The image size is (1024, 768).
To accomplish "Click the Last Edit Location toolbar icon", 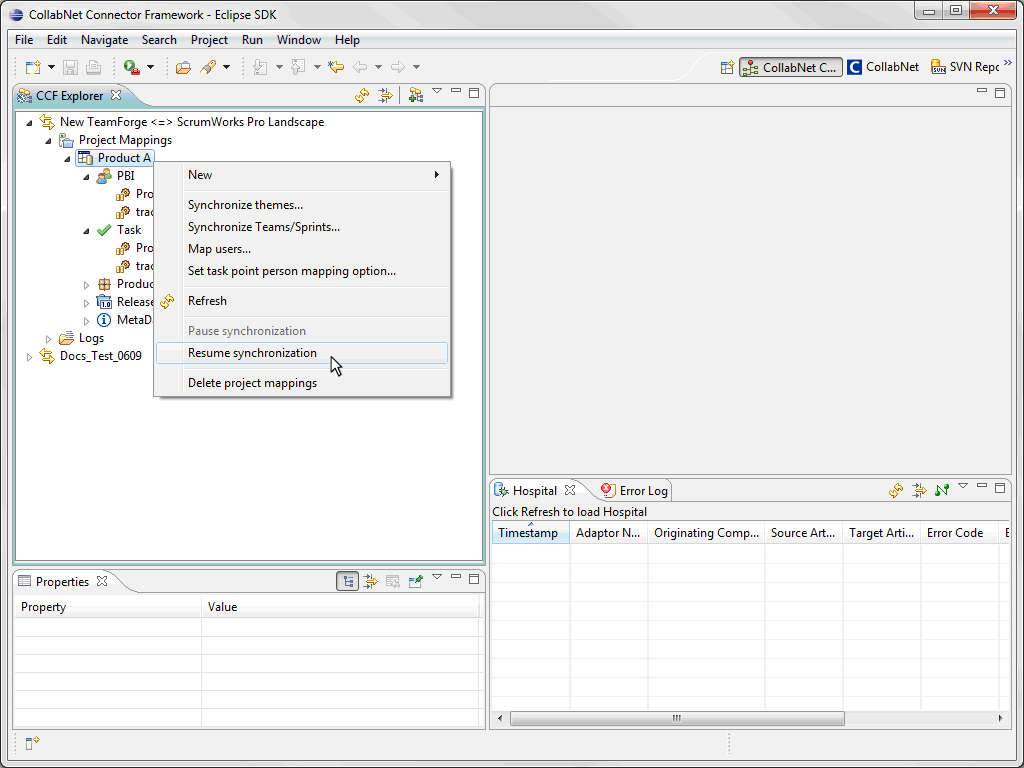I will pos(336,67).
